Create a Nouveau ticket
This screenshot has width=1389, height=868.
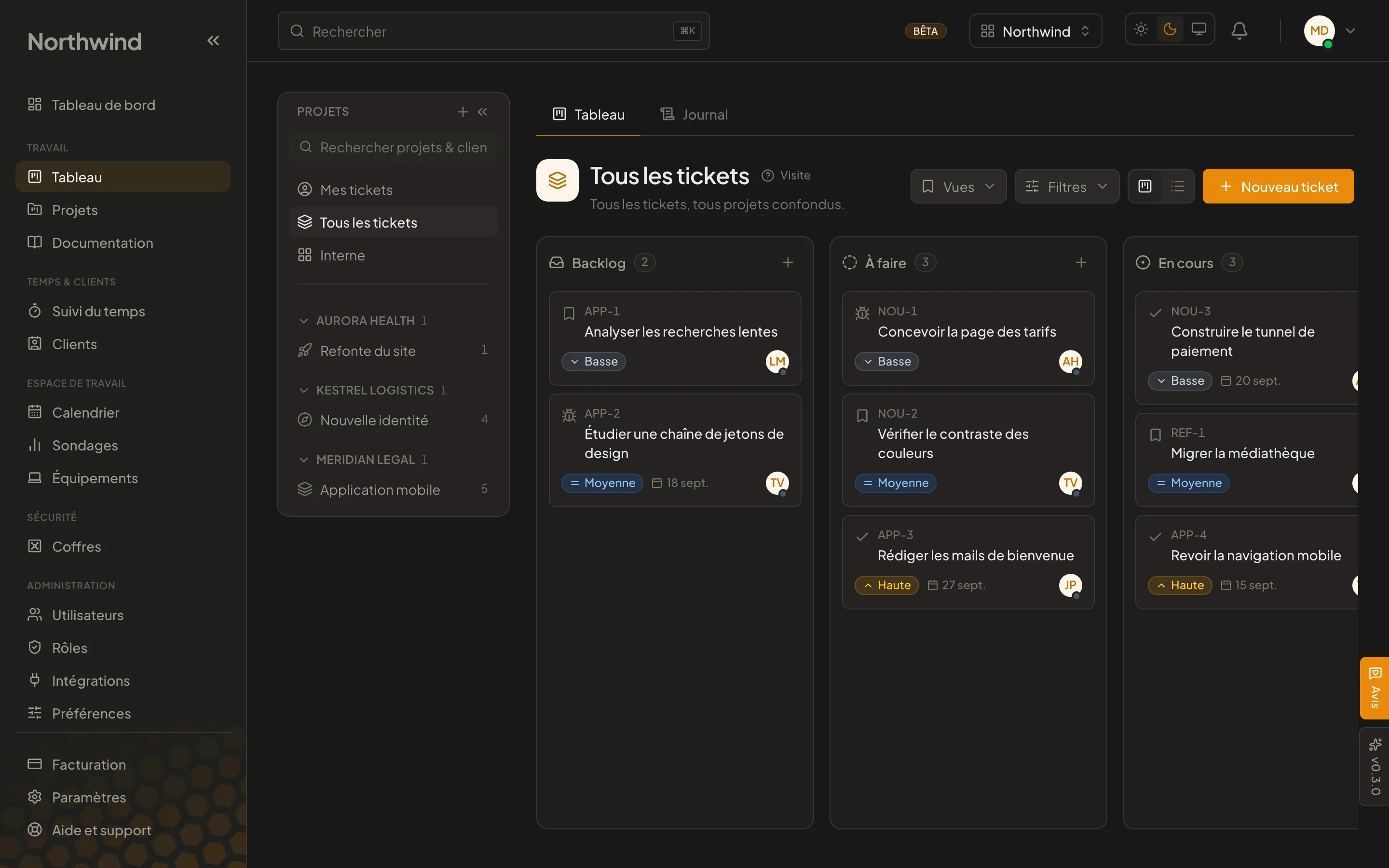point(1278,186)
